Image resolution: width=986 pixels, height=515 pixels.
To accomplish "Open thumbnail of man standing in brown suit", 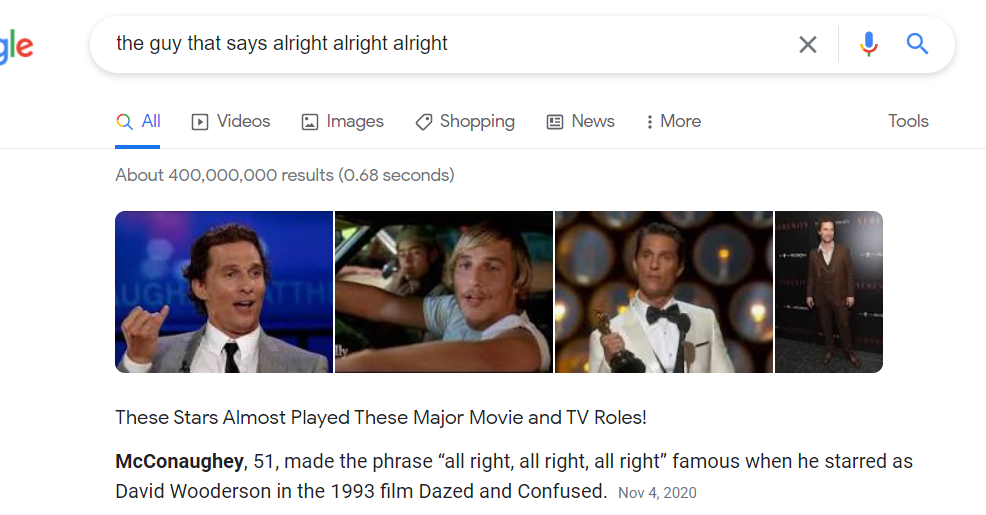I will tap(829, 292).
